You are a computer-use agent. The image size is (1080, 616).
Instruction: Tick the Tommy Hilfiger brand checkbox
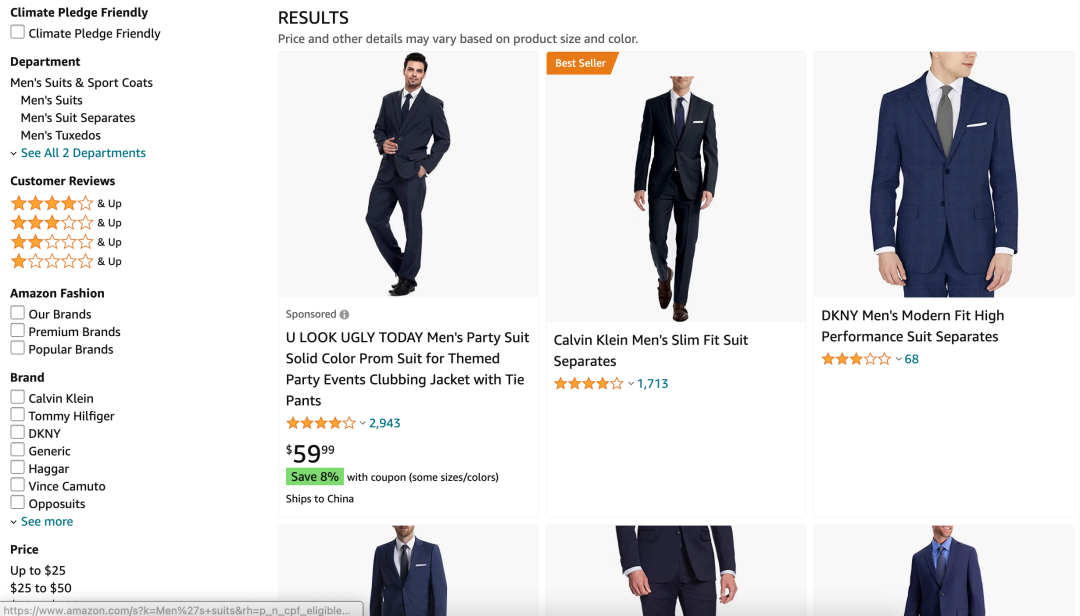18,415
